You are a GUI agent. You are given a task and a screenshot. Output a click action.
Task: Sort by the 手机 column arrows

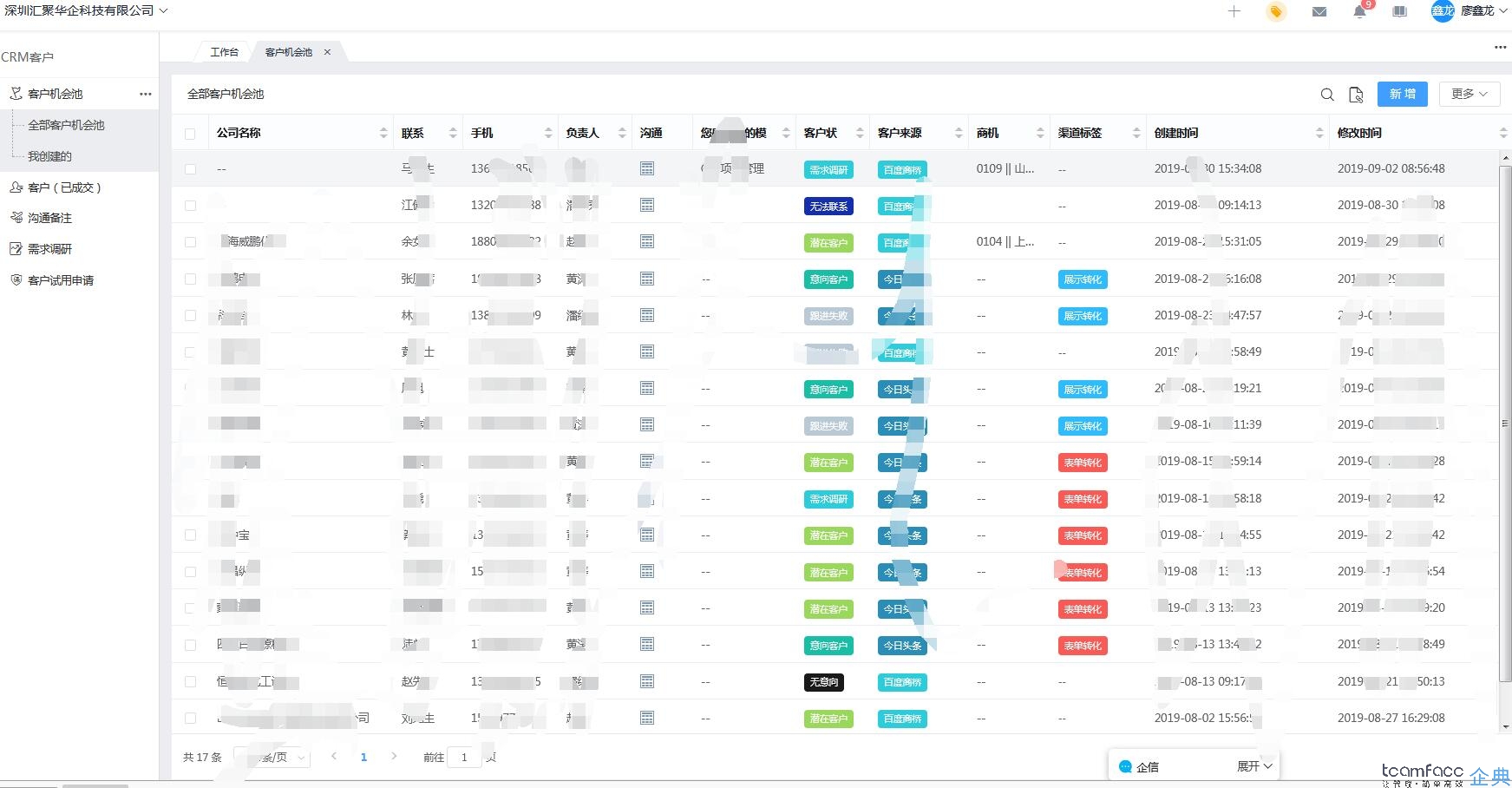(548, 133)
